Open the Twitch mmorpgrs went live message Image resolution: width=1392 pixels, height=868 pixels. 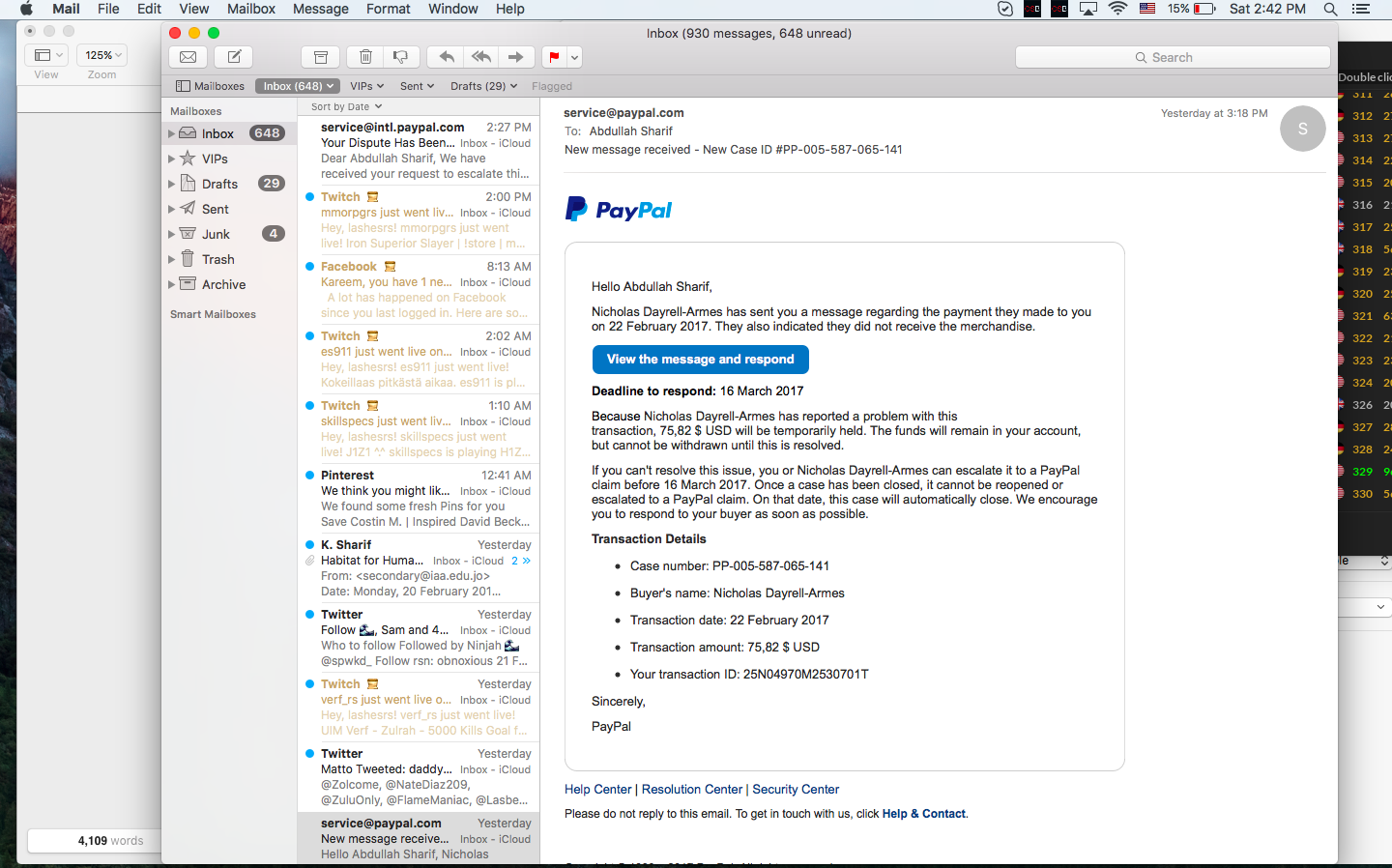click(419, 220)
